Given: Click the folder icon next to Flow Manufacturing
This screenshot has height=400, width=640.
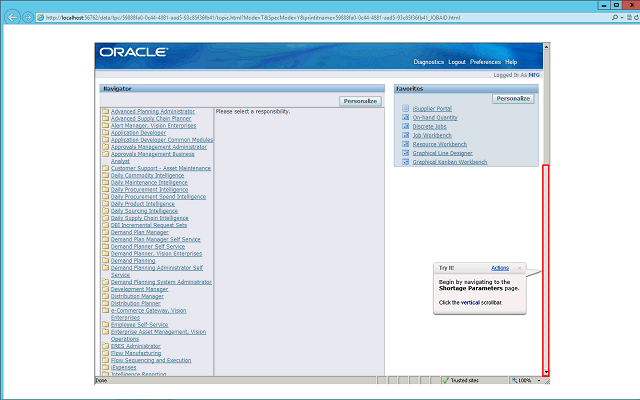Looking at the screenshot, I should pos(105,353).
